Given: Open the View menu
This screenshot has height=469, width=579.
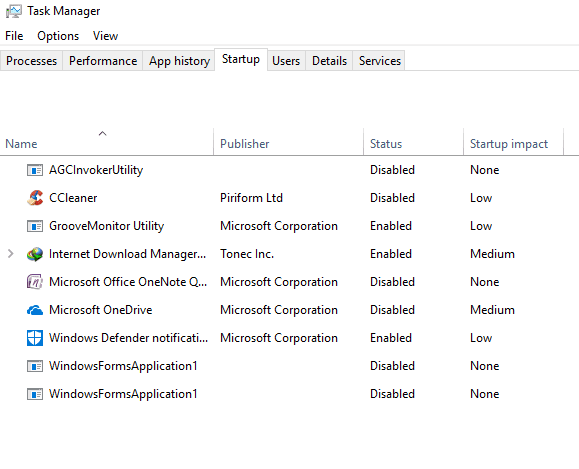Looking at the screenshot, I should pyautogui.click(x=105, y=36).
